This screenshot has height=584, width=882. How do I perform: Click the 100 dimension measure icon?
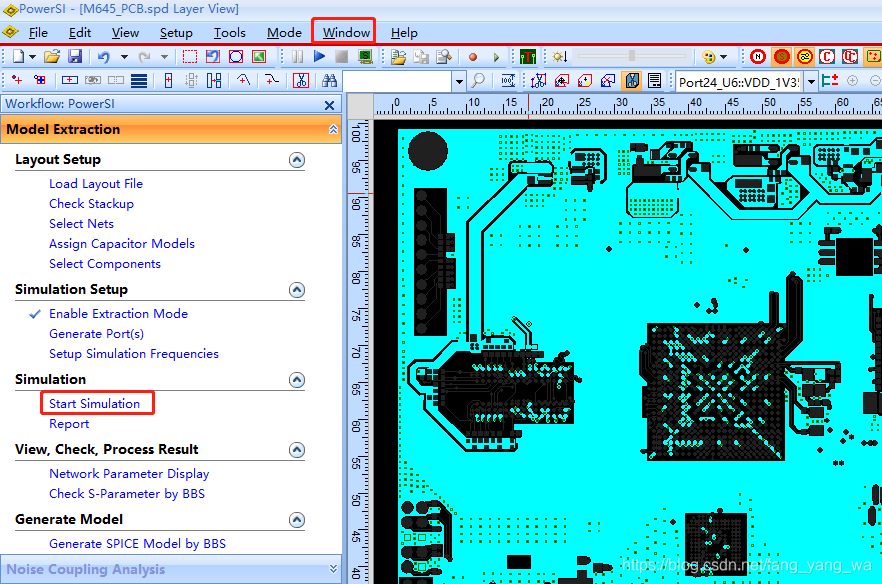click(507, 80)
